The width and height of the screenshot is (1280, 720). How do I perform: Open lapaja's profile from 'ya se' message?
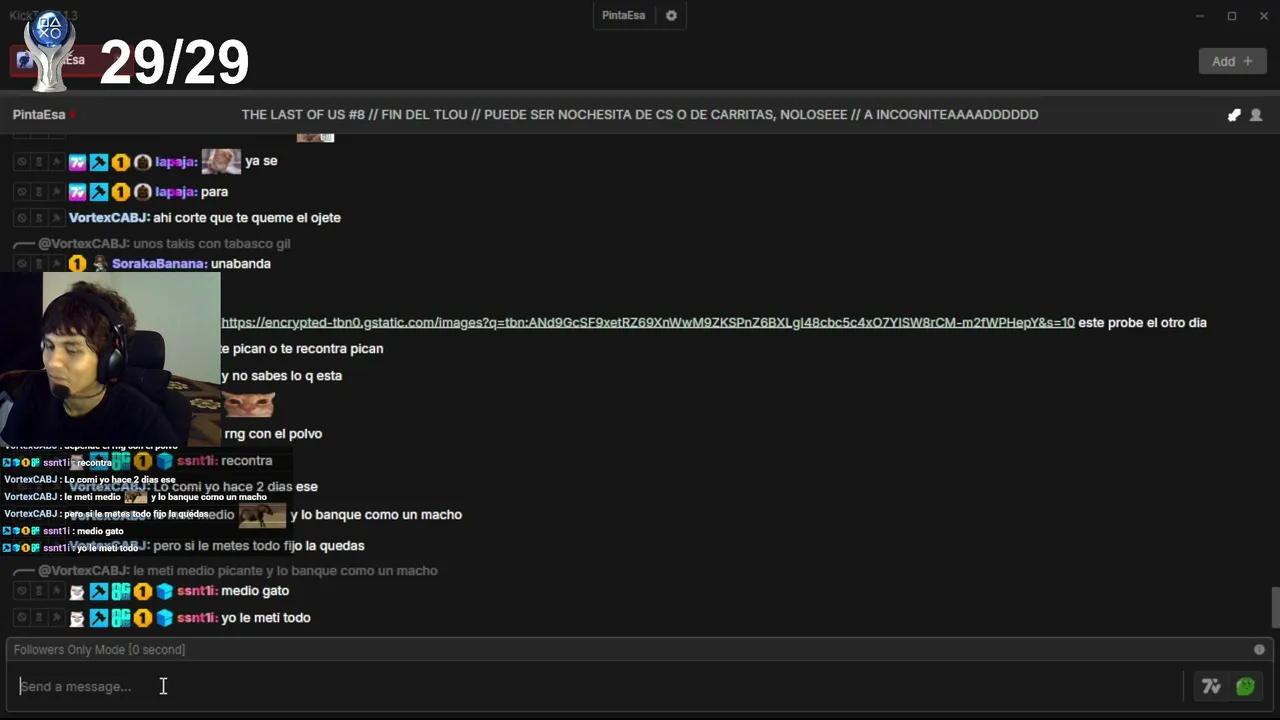(175, 161)
